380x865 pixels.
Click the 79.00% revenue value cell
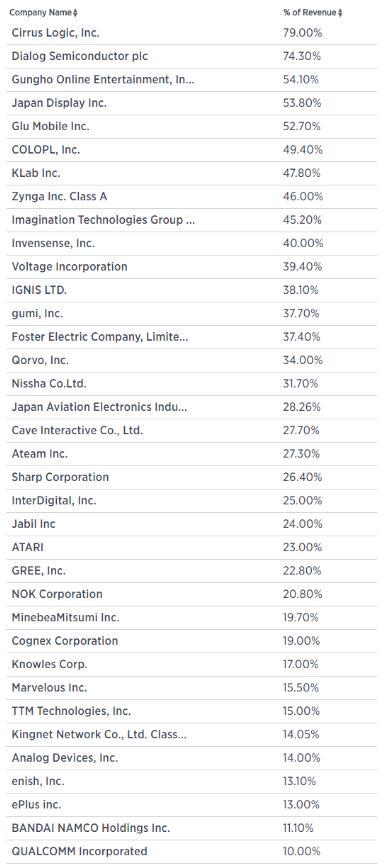pyautogui.click(x=302, y=33)
